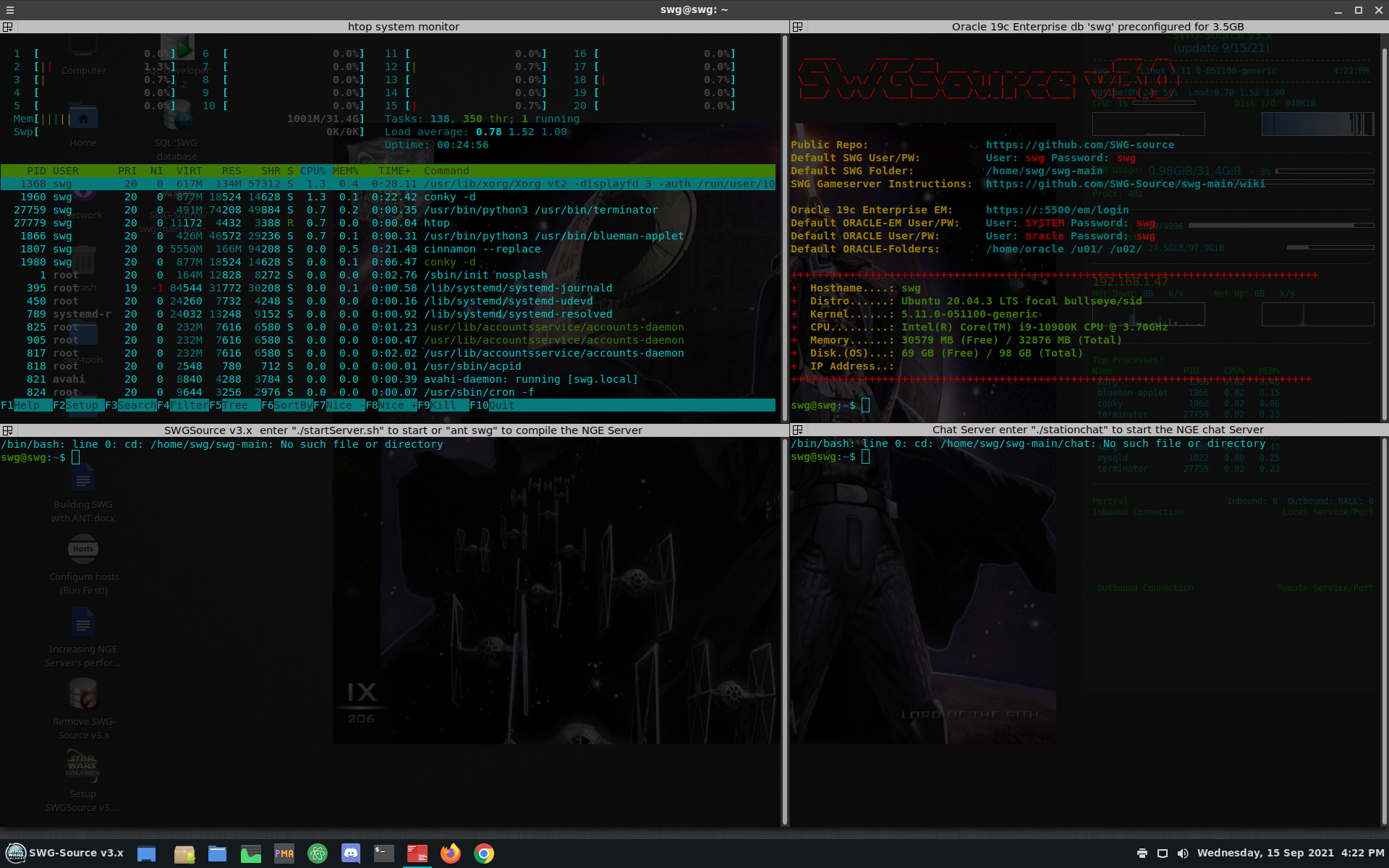This screenshot has height=868, width=1389.
Task: Click the volume speaker tray icon
Action: point(1183,854)
